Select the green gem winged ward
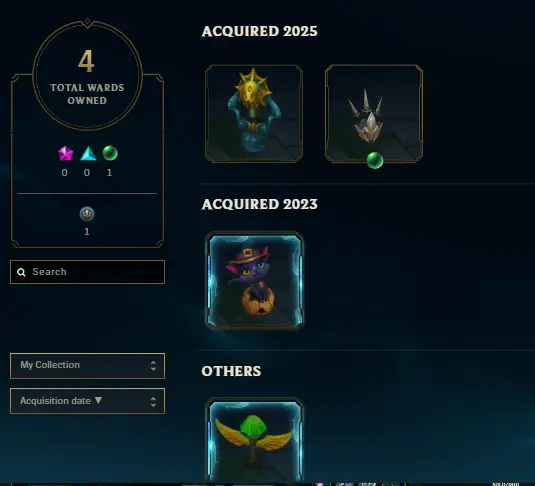 click(x=254, y=439)
